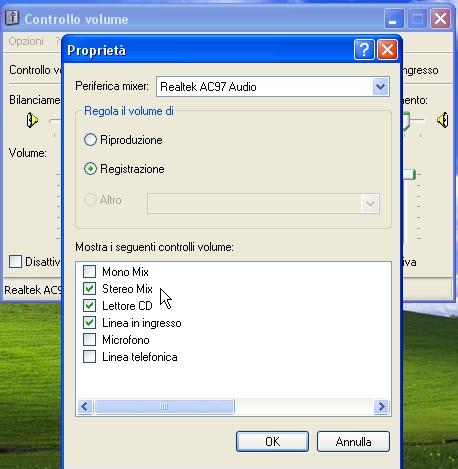
Task: Open the Periferica mixer dropdown arrow
Action: [x=380, y=87]
